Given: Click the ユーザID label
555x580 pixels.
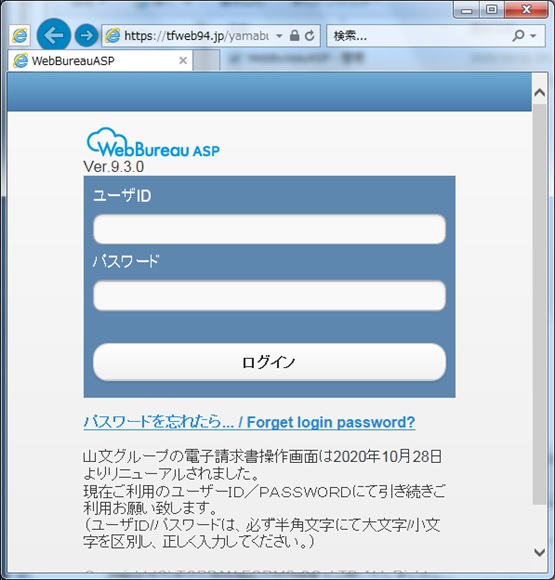Looking at the screenshot, I should point(122,196).
